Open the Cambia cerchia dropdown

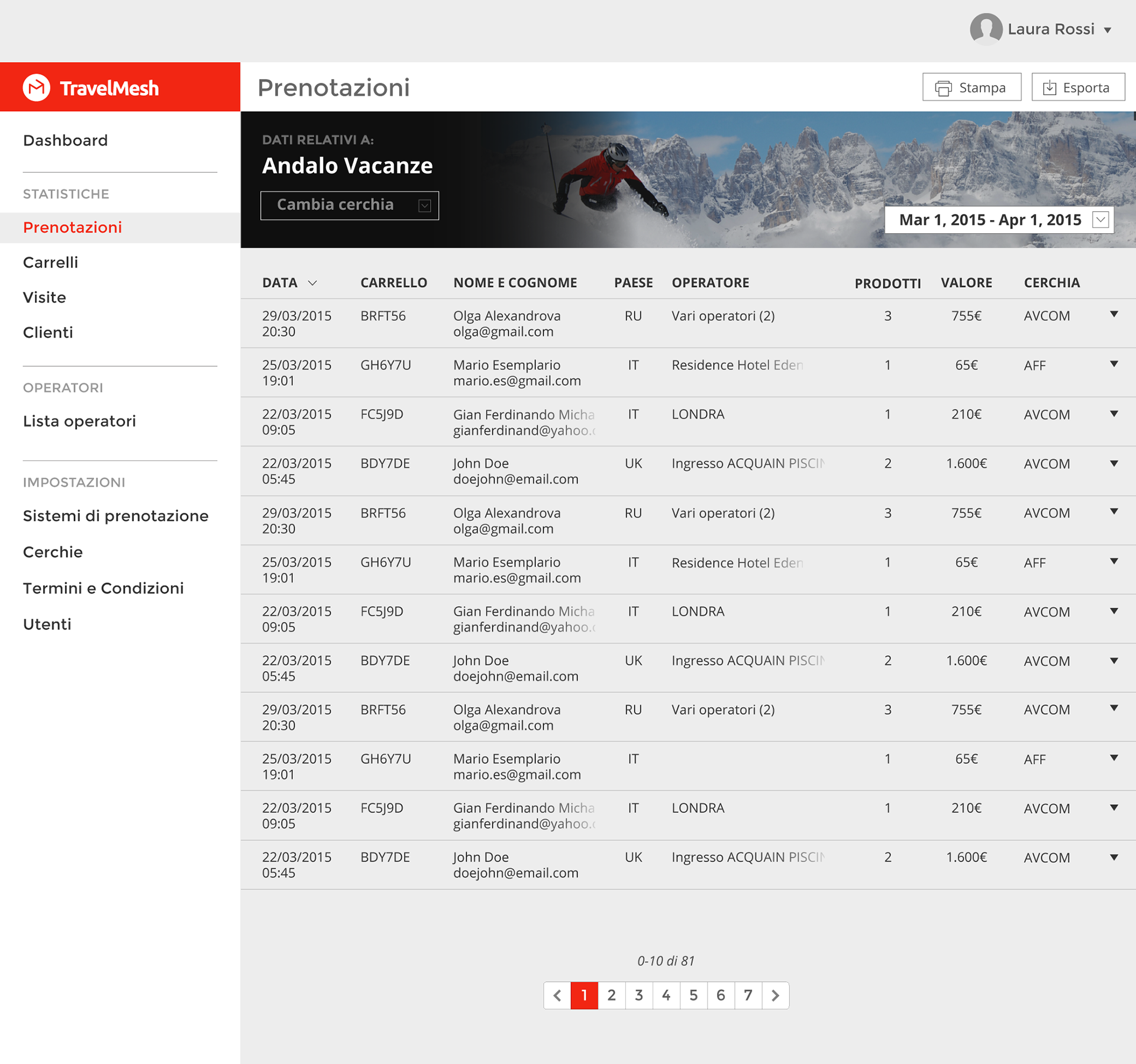pos(350,205)
